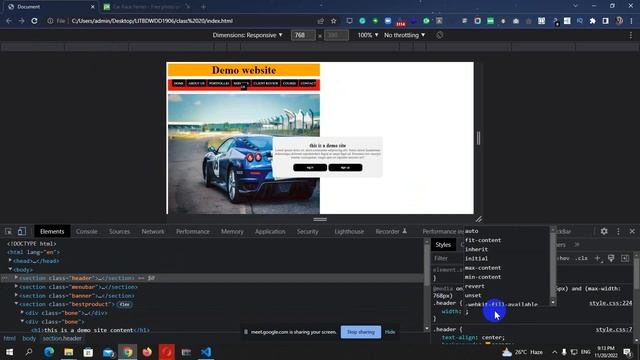Edit the viewport height field

[336, 35]
